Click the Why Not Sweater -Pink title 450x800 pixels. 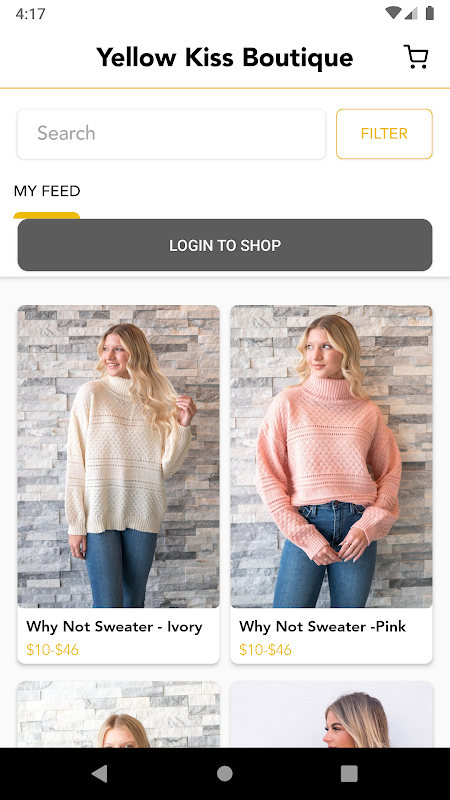pos(322,627)
